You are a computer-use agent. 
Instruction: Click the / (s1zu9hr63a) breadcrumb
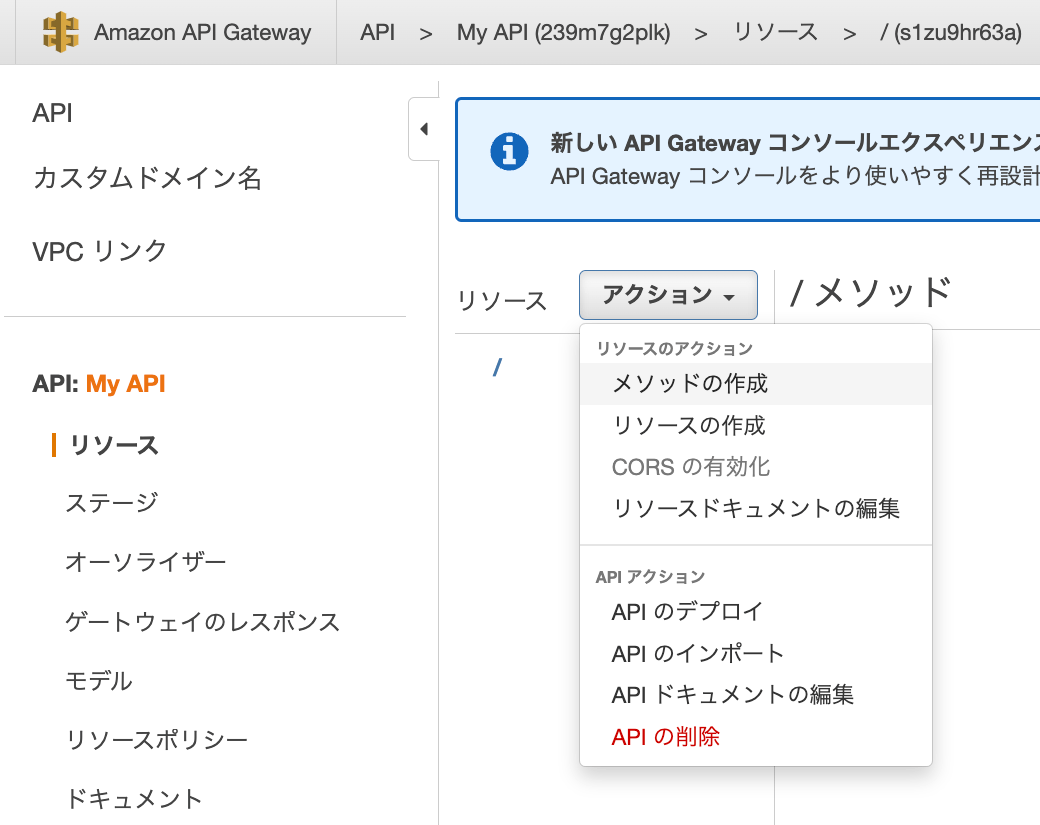click(950, 32)
